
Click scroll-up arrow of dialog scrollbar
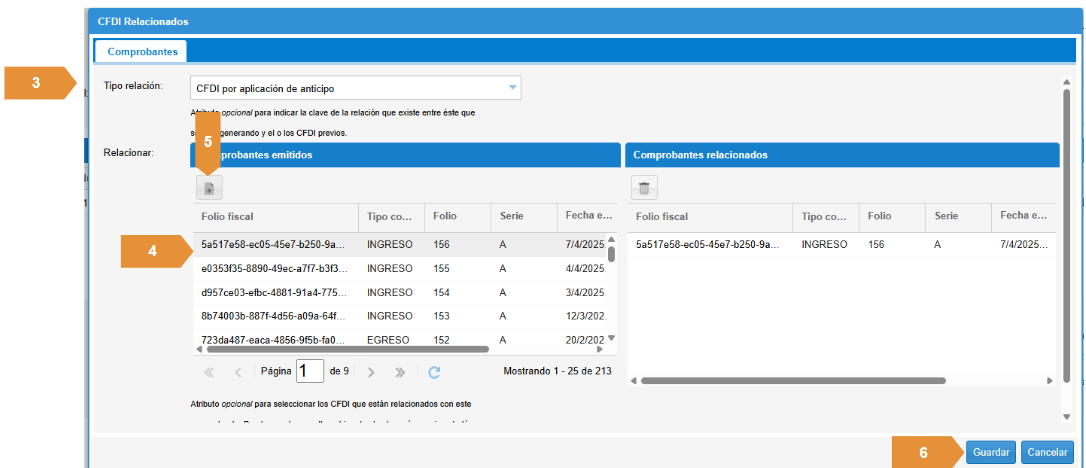pyautogui.click(x=1067, y=82)
